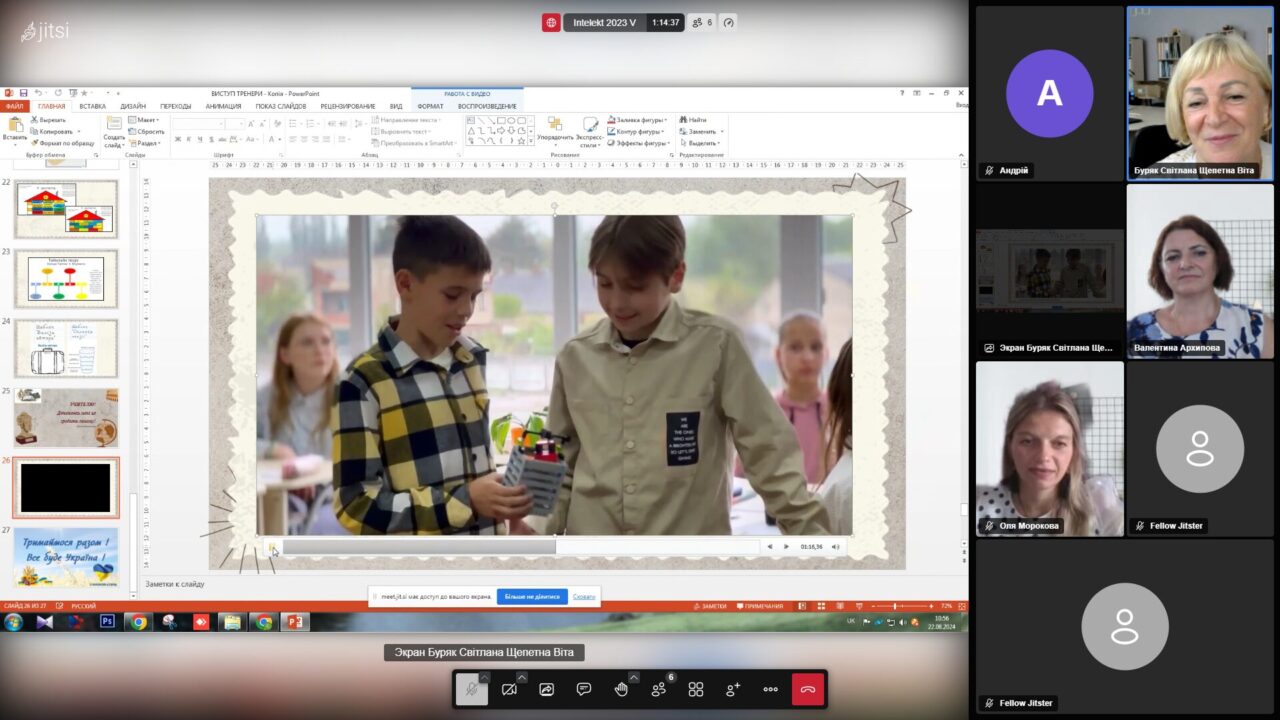Toggle screen sharing in Jitsi toolbar
Image resolution: width=1280 pixels, height=720 pixels.
coord(546,689)
